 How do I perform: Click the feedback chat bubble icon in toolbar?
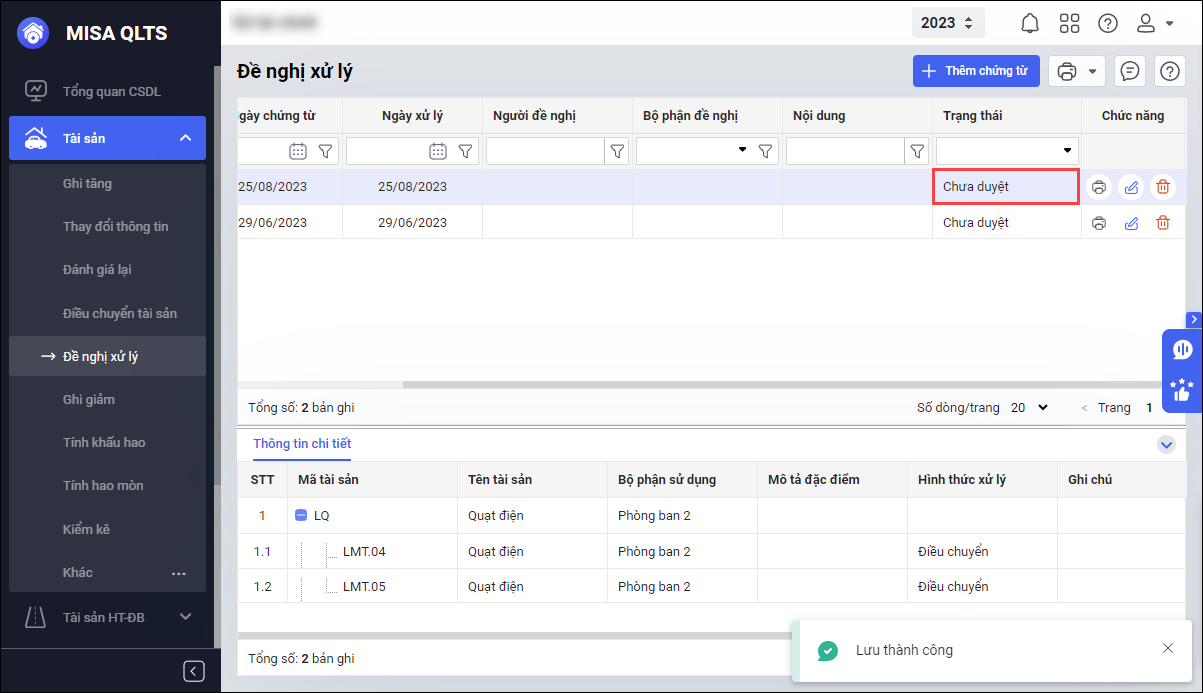click(1130, 71)
